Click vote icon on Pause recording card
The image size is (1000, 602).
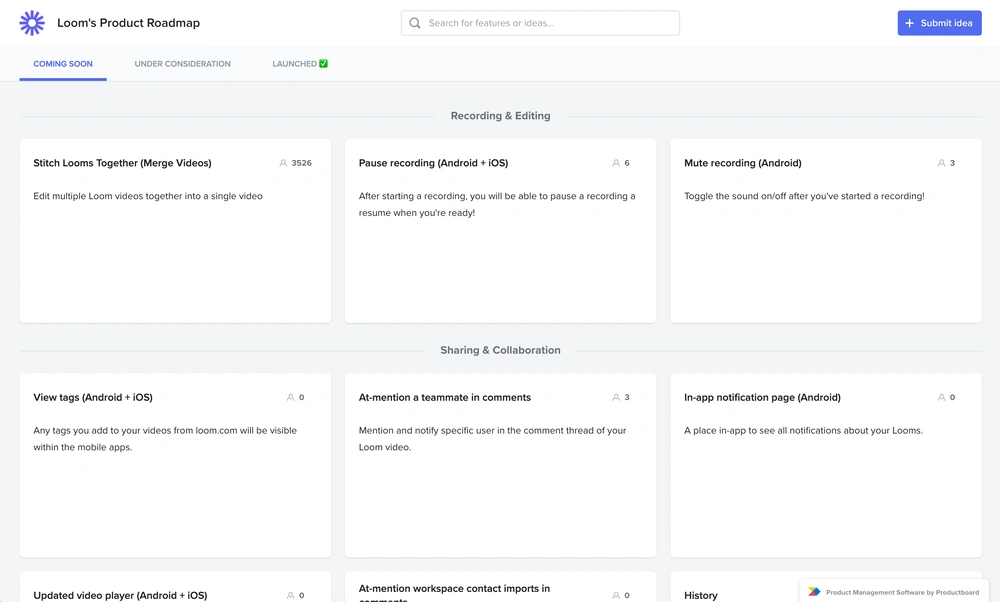[x=616, y=163]
